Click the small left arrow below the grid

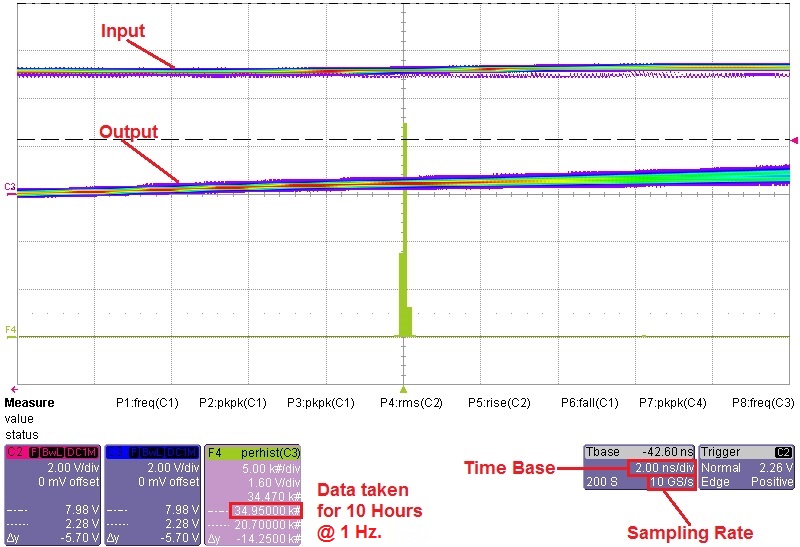coord(14,389)
